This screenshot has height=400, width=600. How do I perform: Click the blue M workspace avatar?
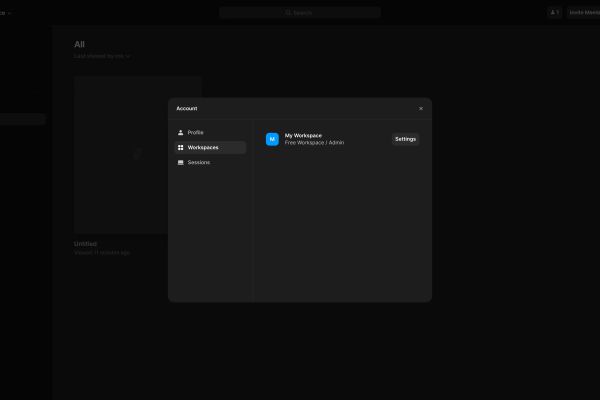coord(272,139)
